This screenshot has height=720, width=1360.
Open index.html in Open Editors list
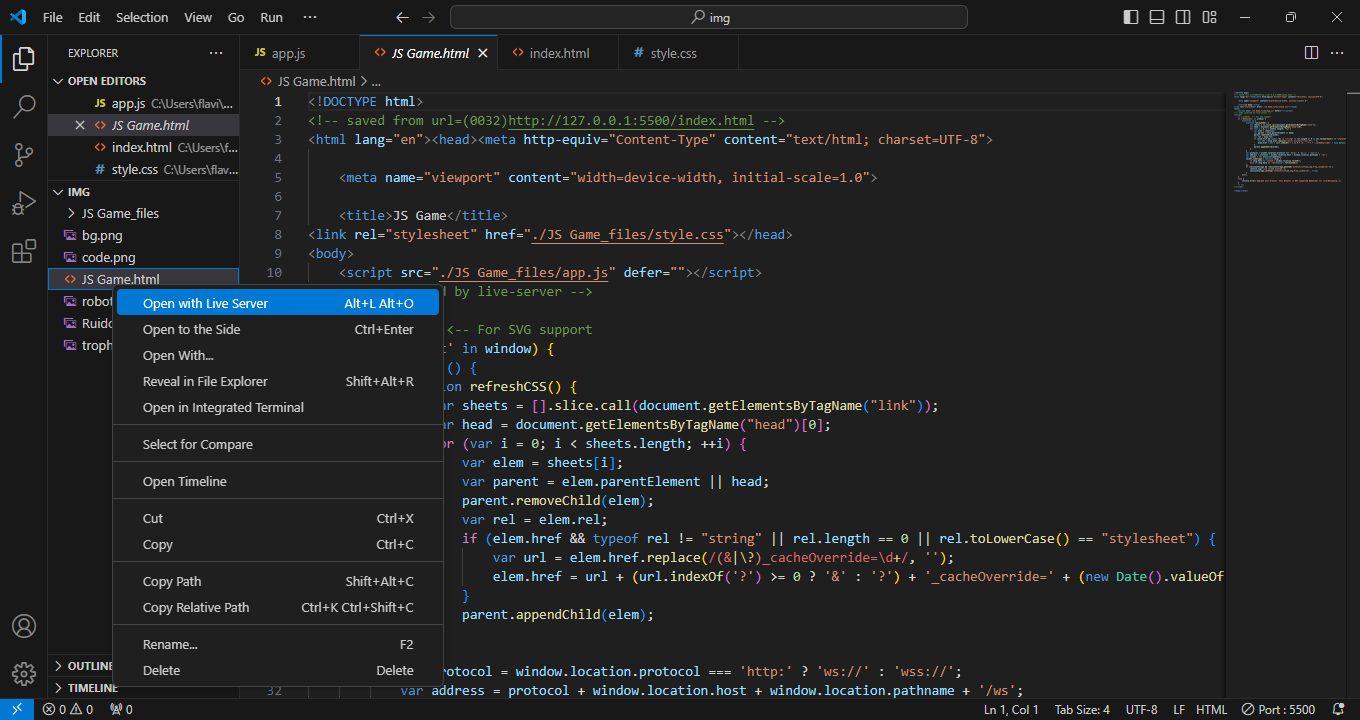click(144, 147)
